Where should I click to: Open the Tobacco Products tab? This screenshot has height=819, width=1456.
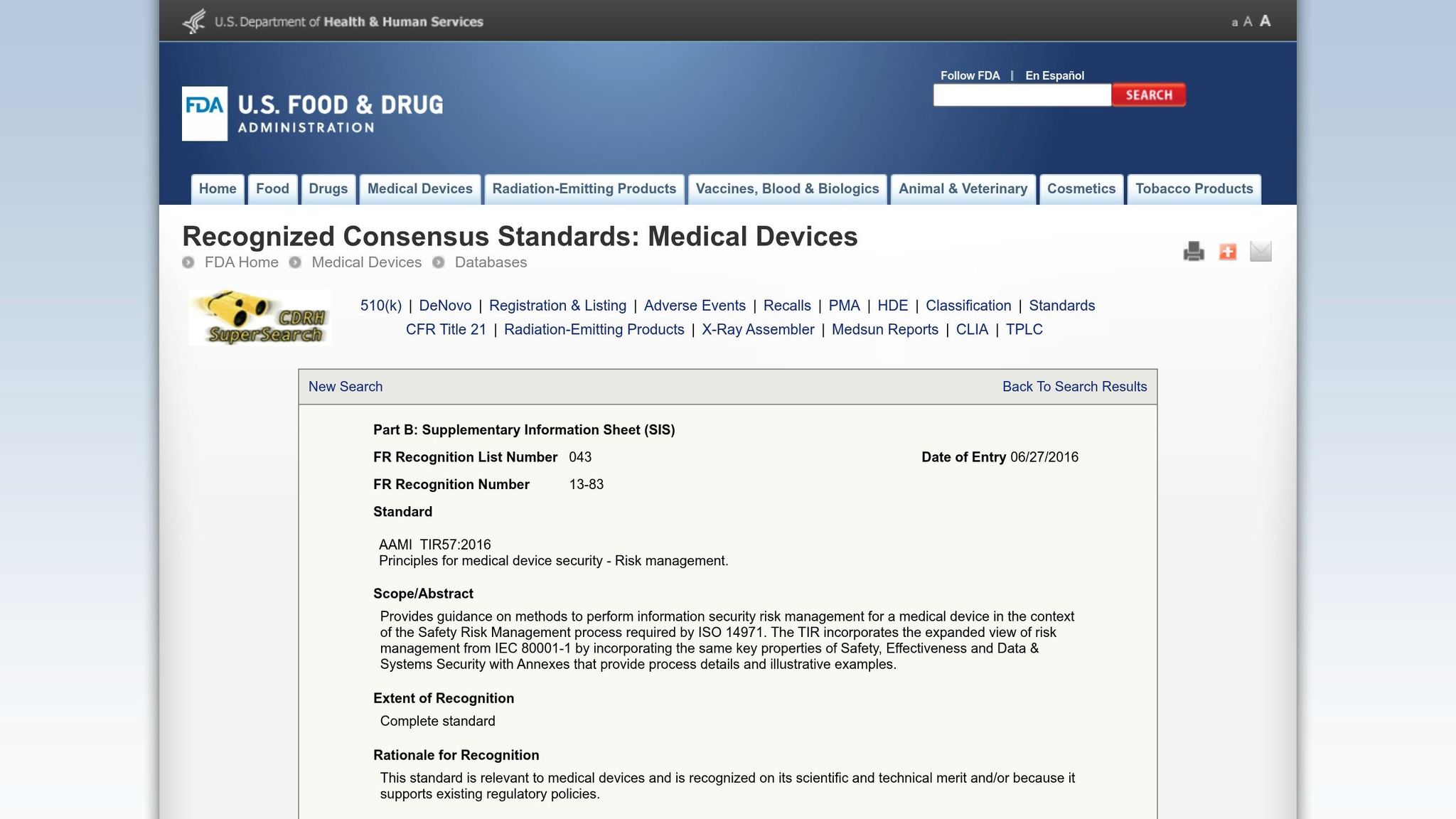[x=1194, y=189]
